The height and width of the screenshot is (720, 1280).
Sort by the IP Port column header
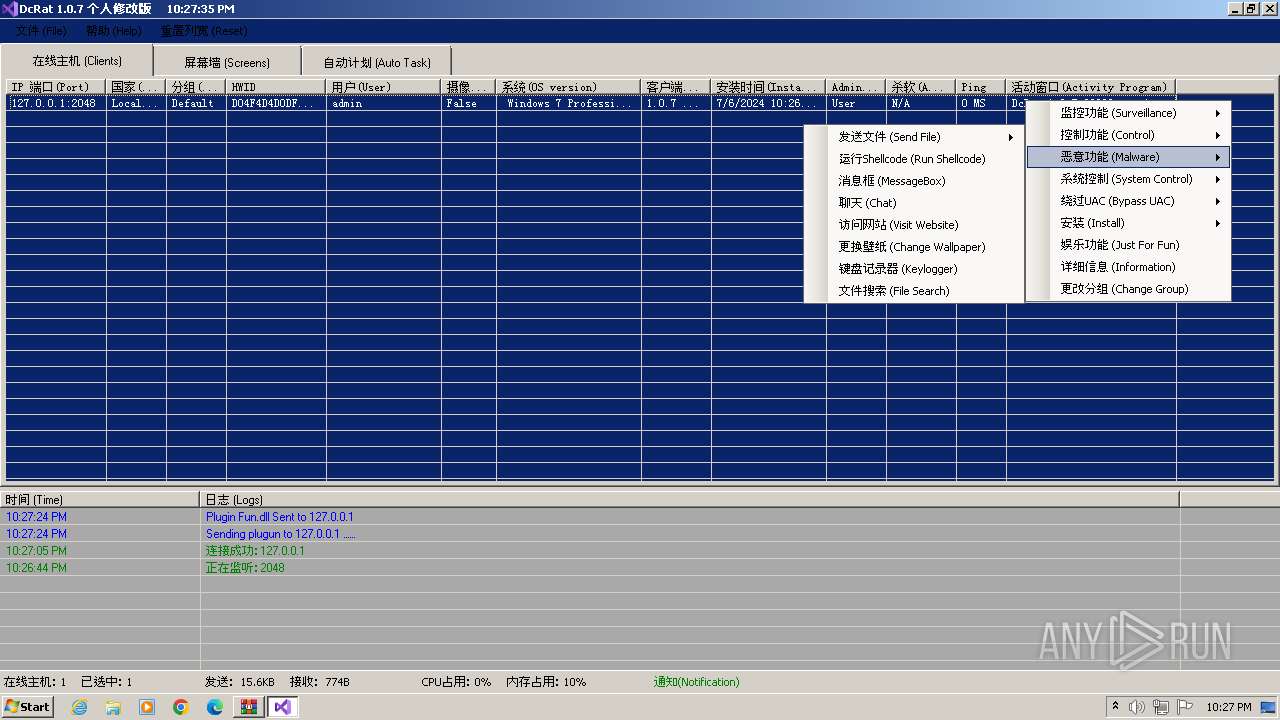[x=56, y=87]
